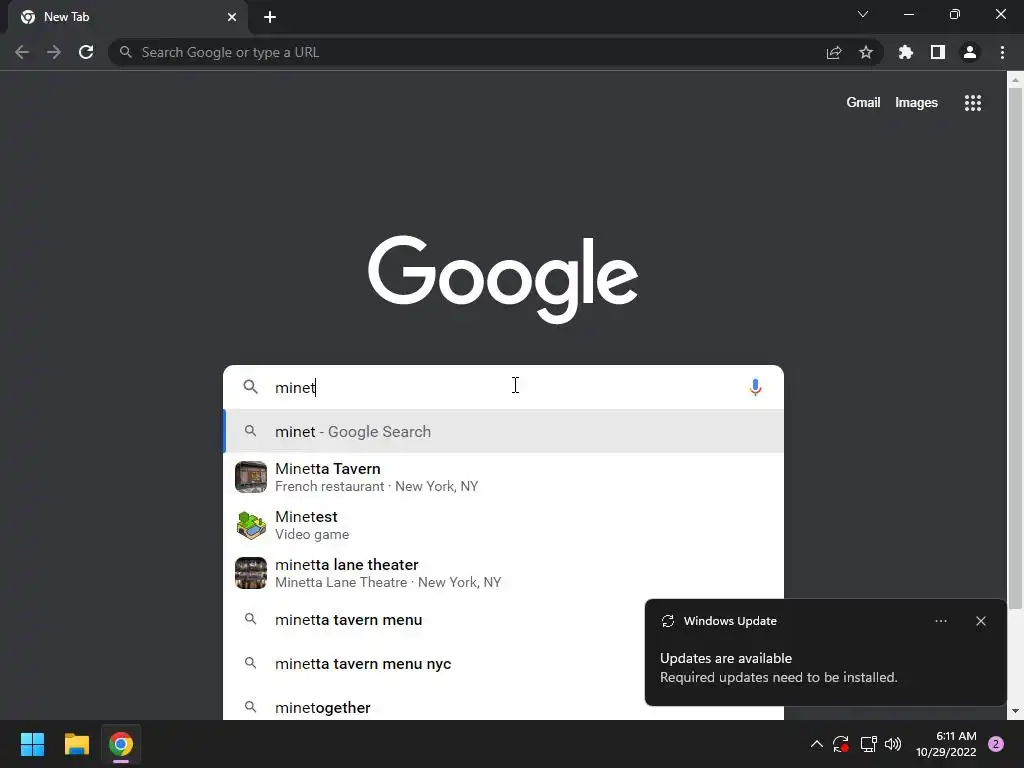Close the New Tab tab

(232, 17)
